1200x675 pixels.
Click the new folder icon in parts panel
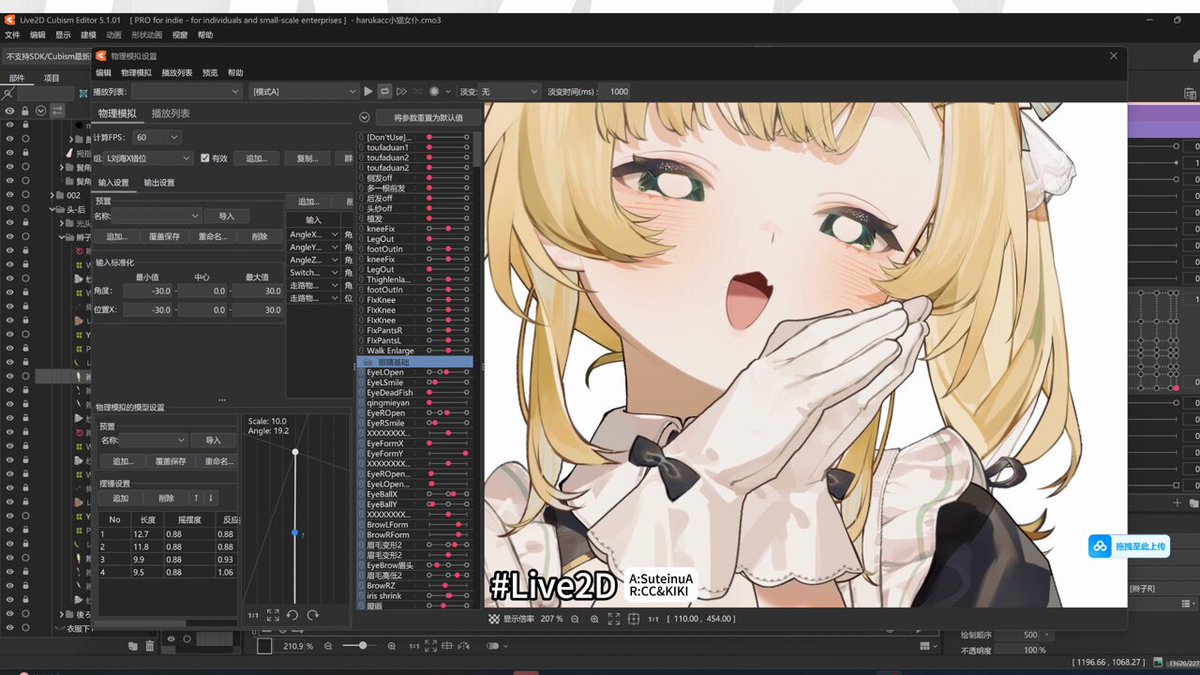point(133,646)
